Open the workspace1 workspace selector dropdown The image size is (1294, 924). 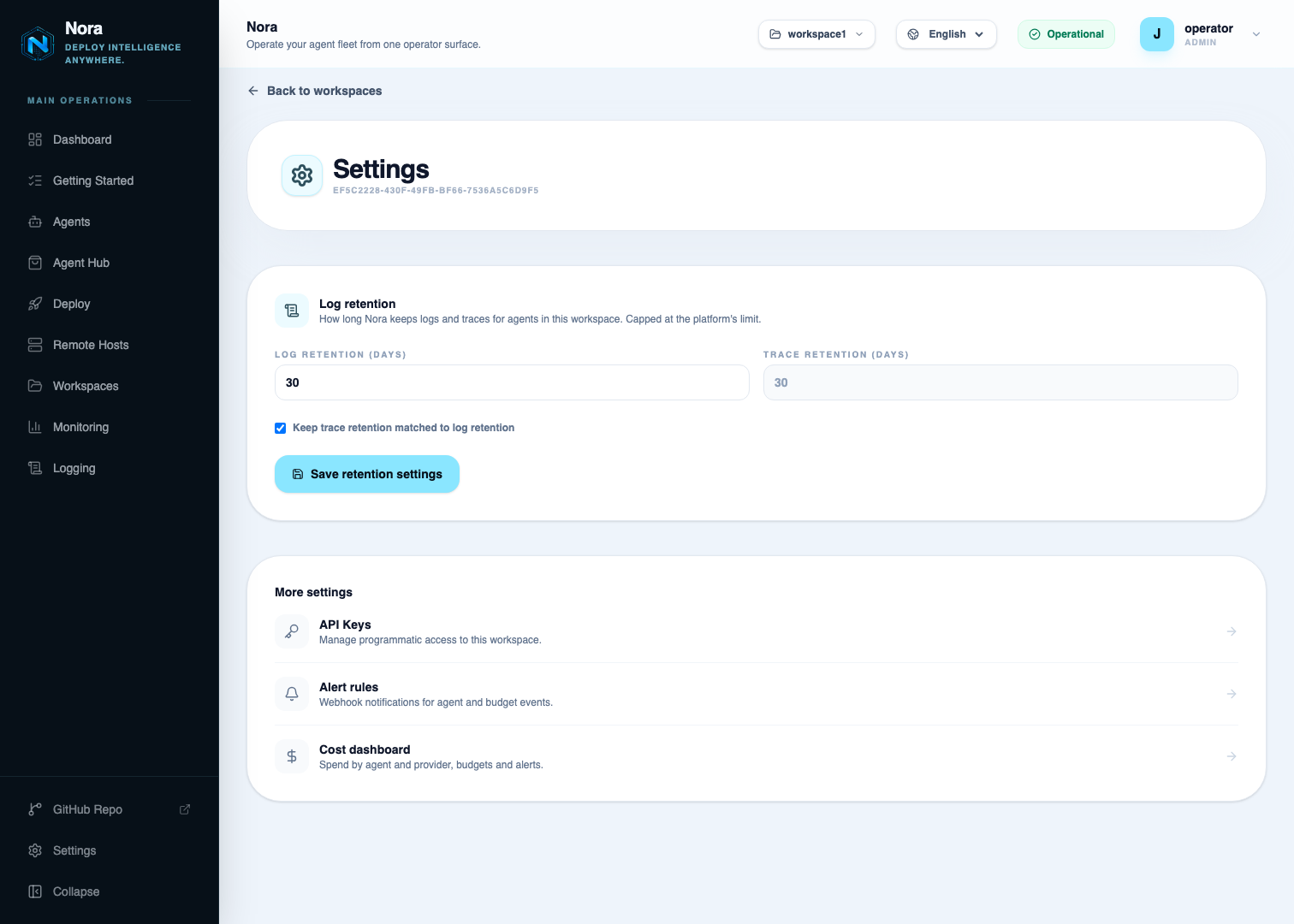click(x=816, y=34)
